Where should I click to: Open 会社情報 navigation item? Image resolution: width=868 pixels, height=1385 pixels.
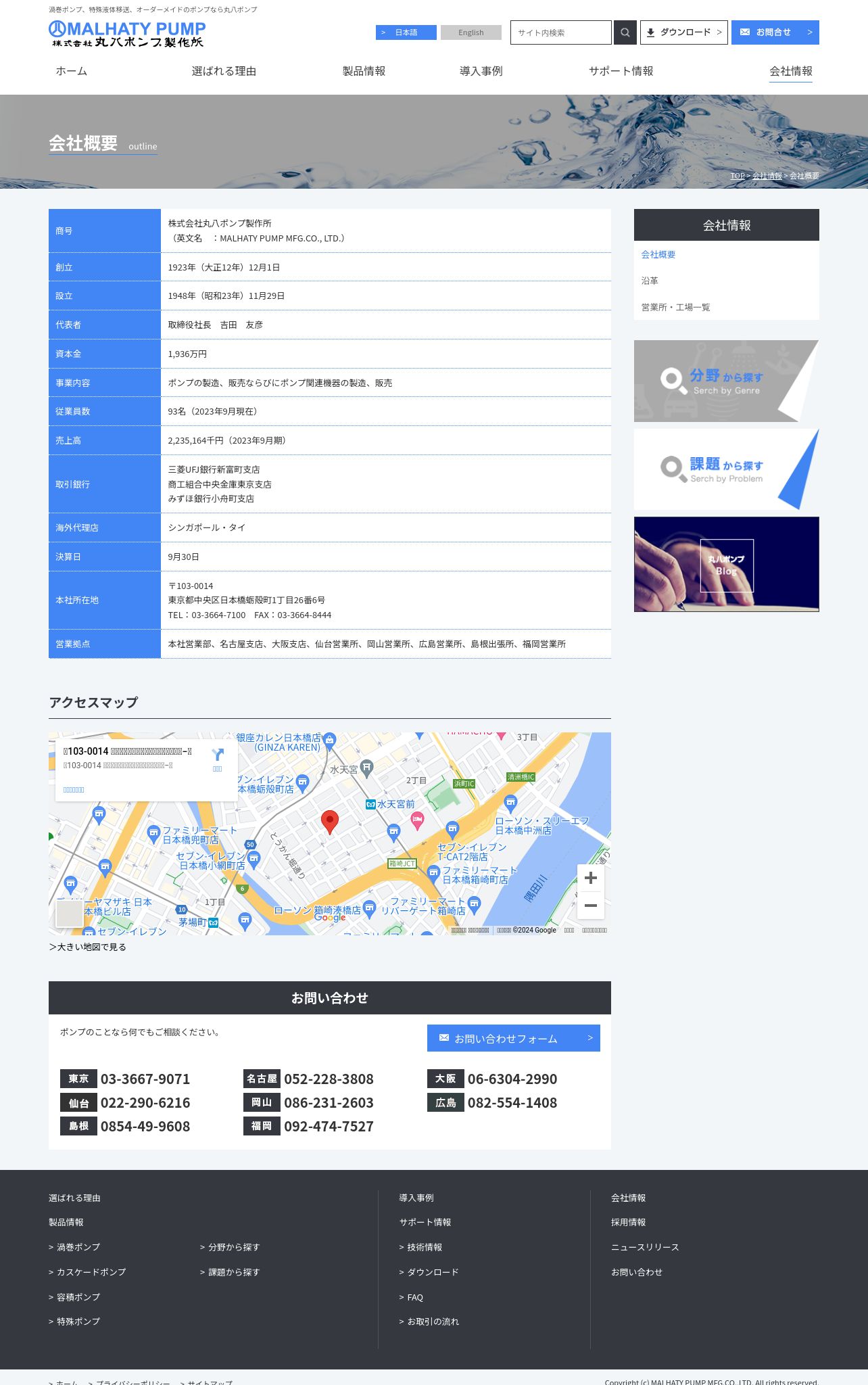pyautogui.click(x=791, y=71)
